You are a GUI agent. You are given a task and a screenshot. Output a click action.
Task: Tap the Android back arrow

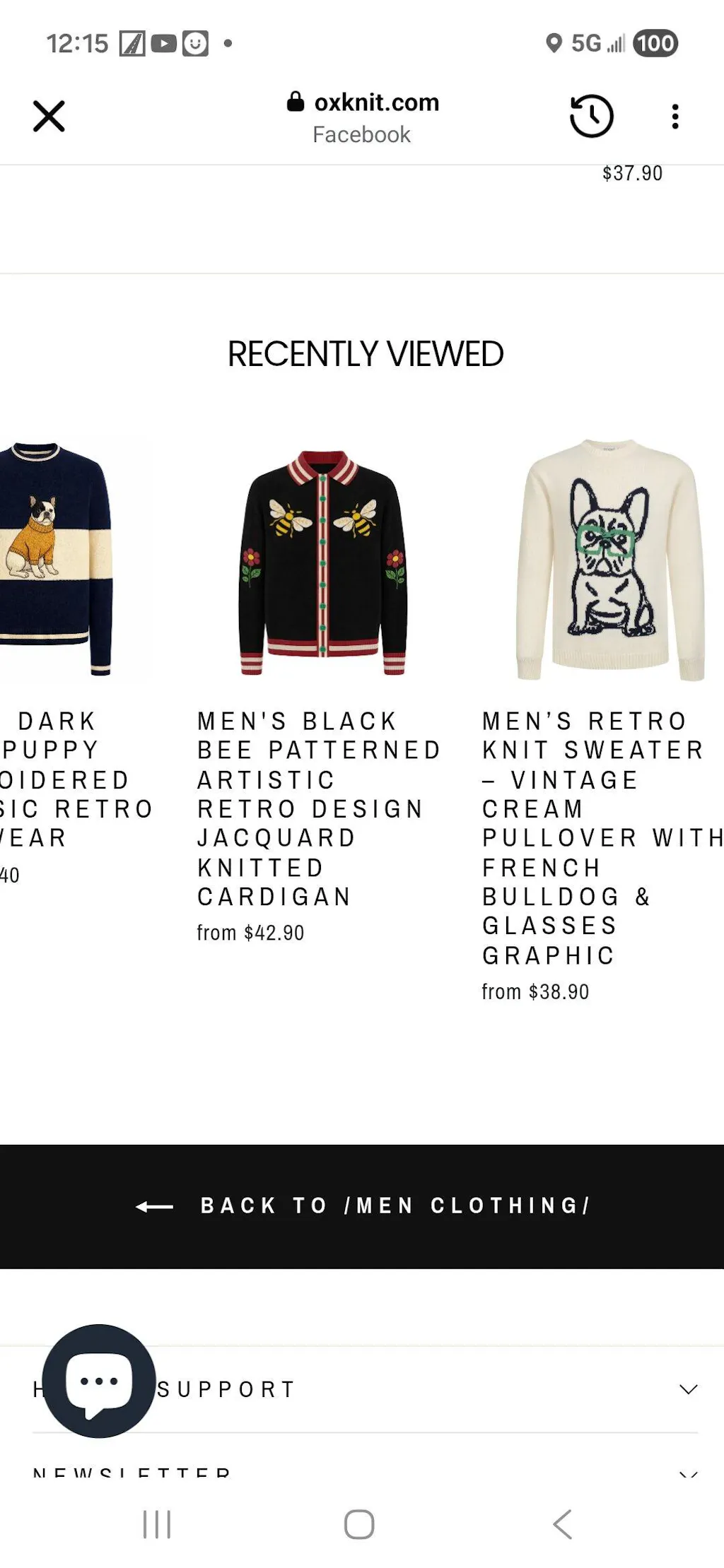coord(562,1524)
